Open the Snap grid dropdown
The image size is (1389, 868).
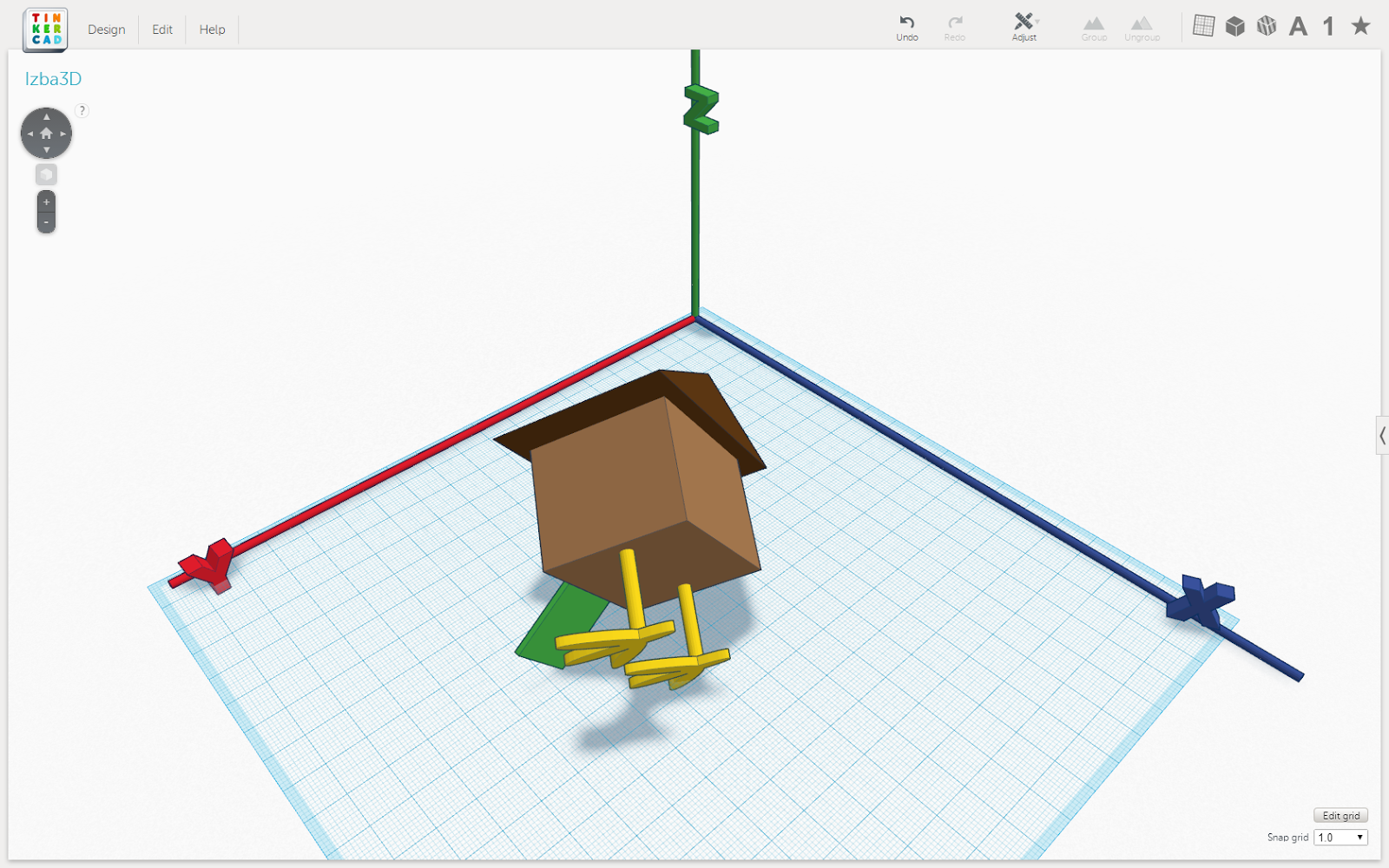[1340, 838]
